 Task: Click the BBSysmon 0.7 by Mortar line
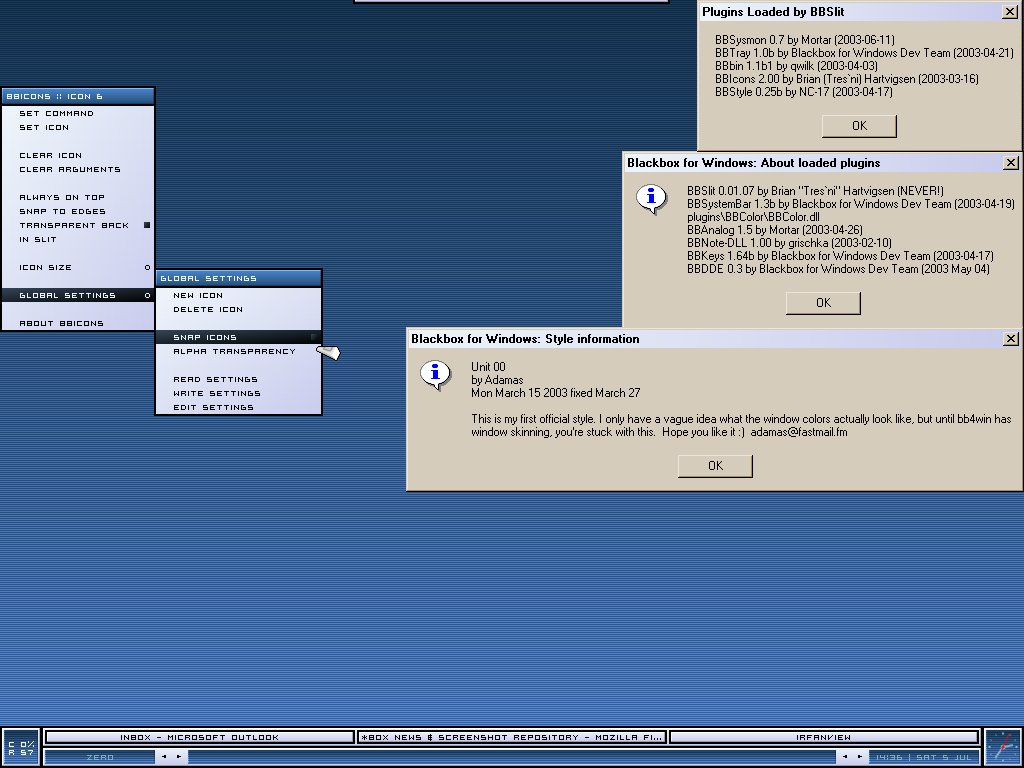805,40
